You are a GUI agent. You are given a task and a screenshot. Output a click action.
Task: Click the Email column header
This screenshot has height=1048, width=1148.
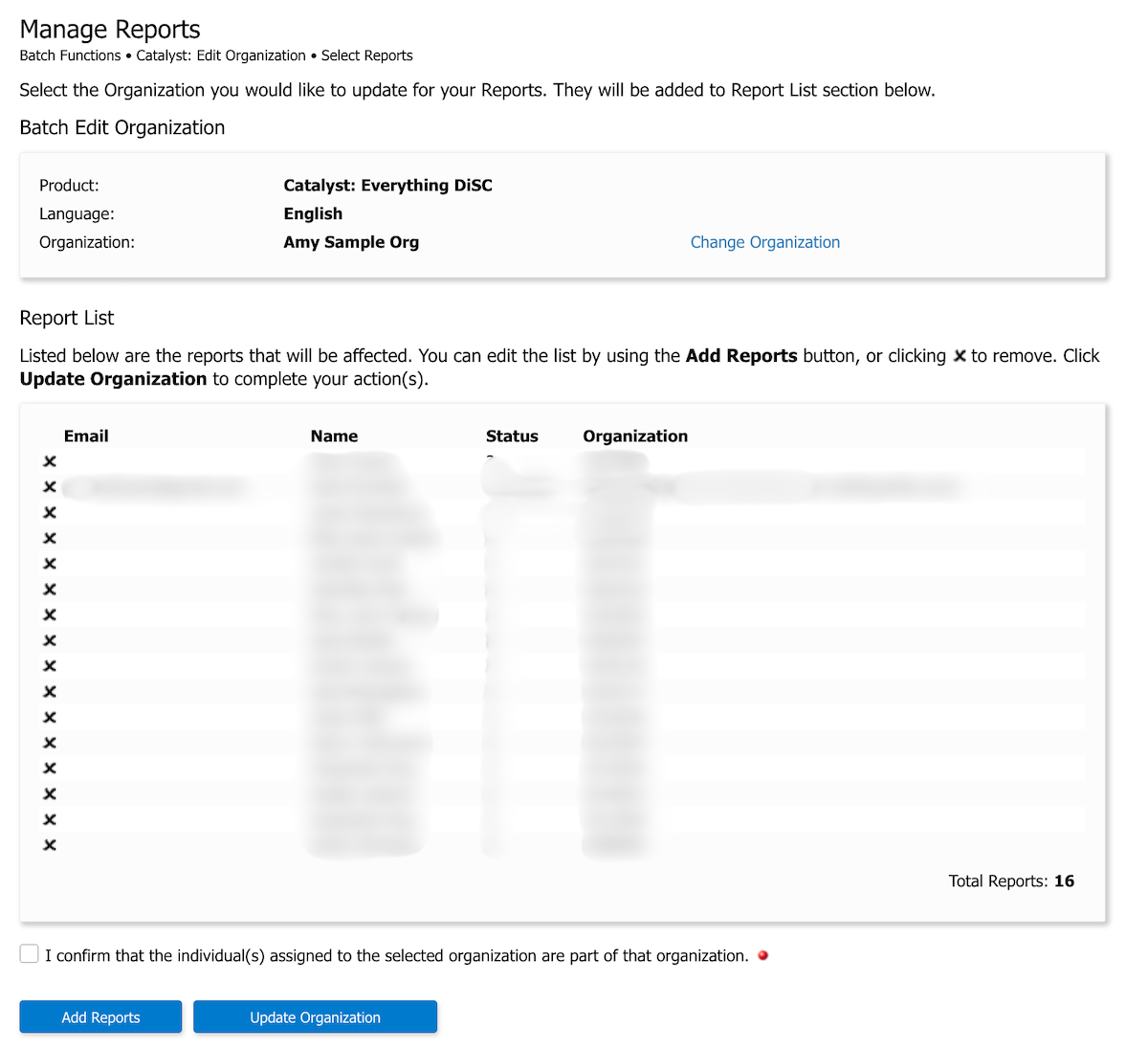[86, 436]
